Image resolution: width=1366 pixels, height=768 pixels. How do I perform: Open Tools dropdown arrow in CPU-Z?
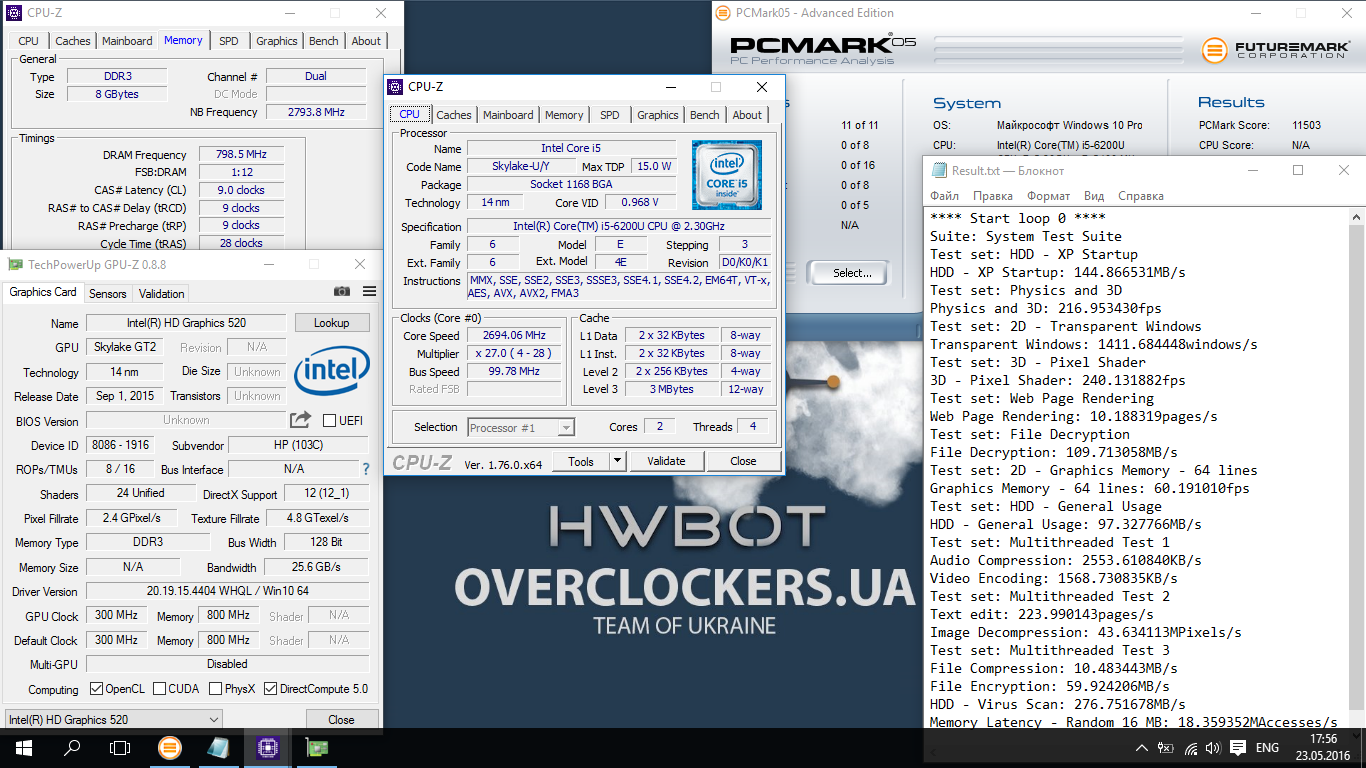617,461
